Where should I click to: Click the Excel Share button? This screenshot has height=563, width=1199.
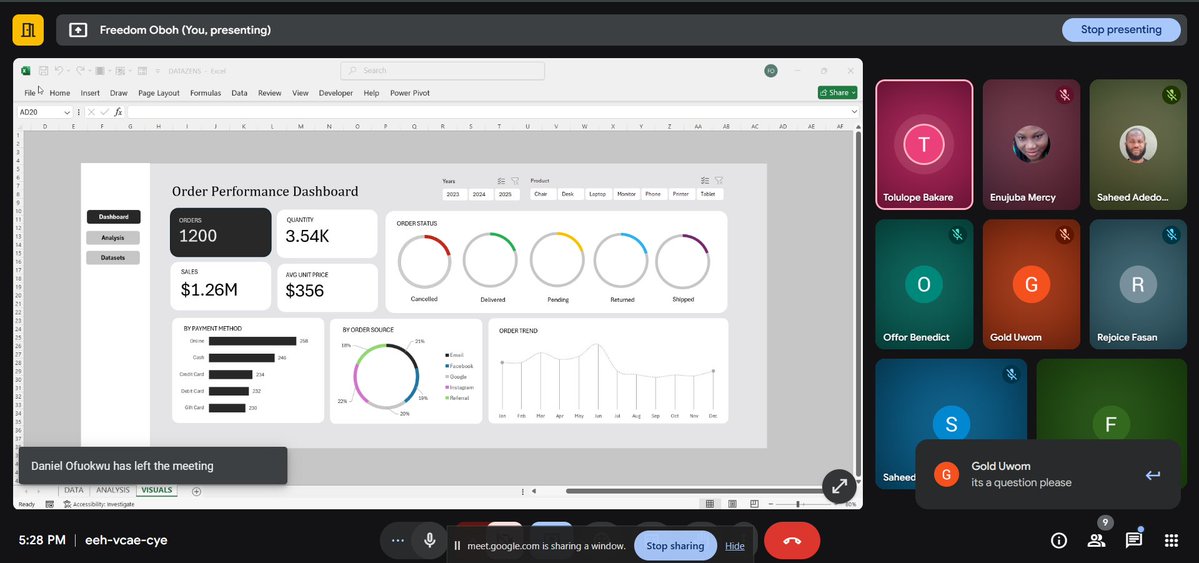click(837, 93)
